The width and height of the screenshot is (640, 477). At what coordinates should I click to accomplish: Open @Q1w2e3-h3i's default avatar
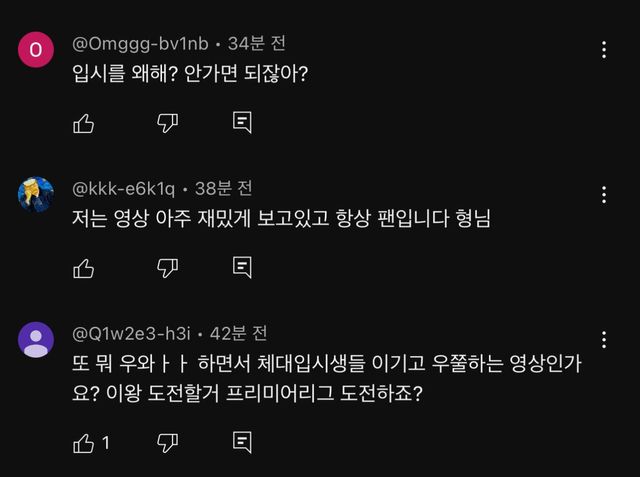pyautogui.click(x=36, y=339)
